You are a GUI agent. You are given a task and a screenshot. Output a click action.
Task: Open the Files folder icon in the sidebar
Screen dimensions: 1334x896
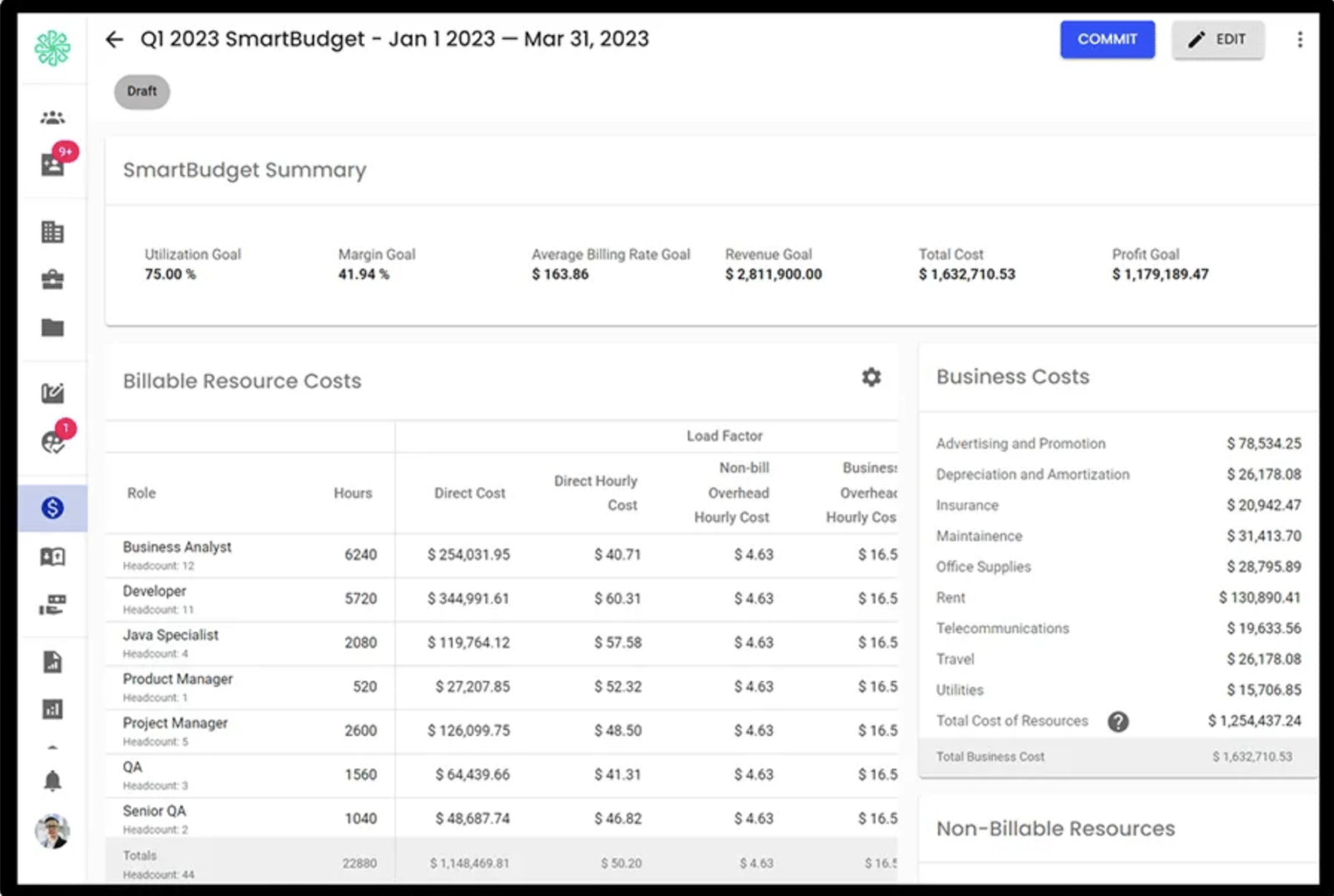click(x=53, y=328)
